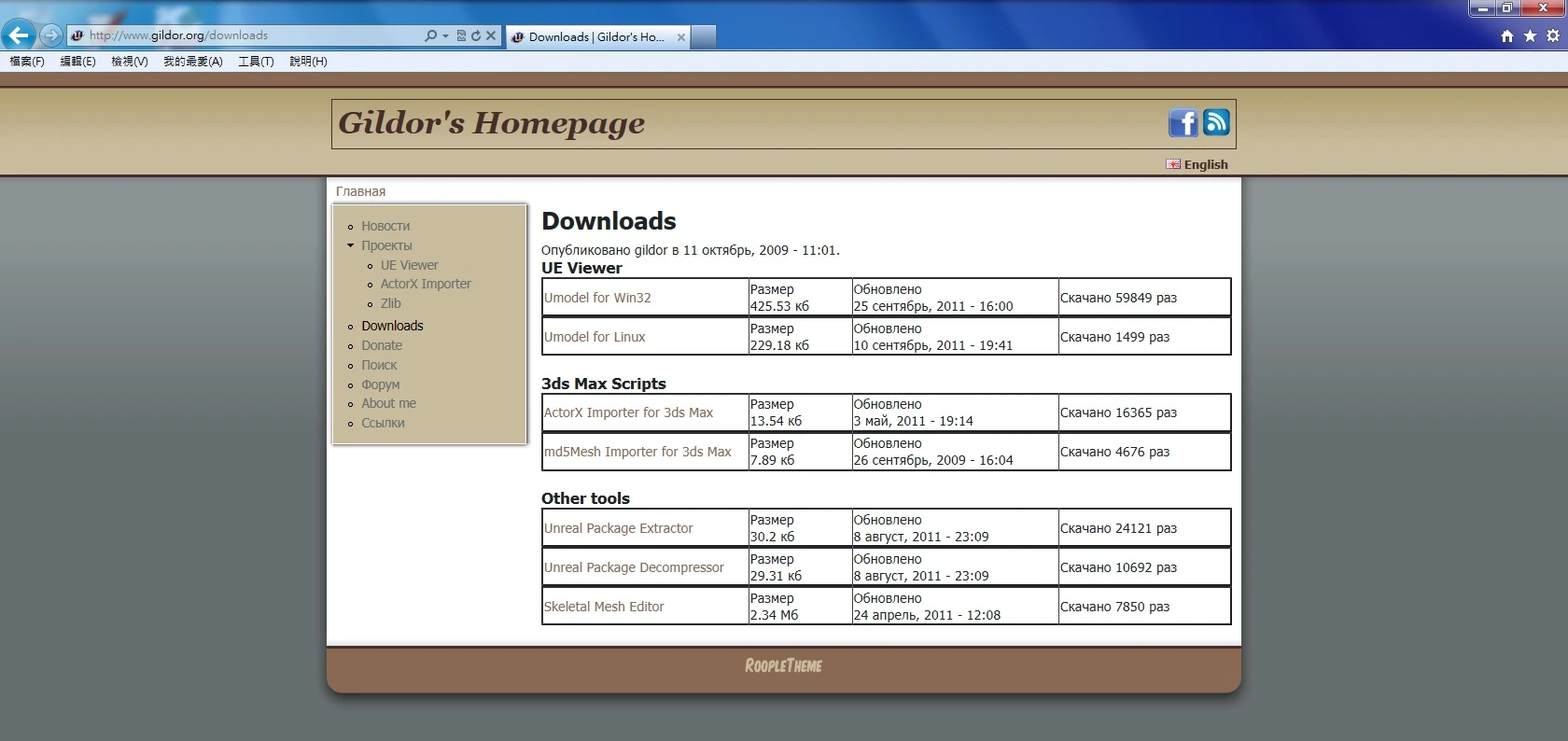Open the 編輯(E) menu
This screenshot has height=741, width=1568.
pyautogui.click(x=78, y=62)
